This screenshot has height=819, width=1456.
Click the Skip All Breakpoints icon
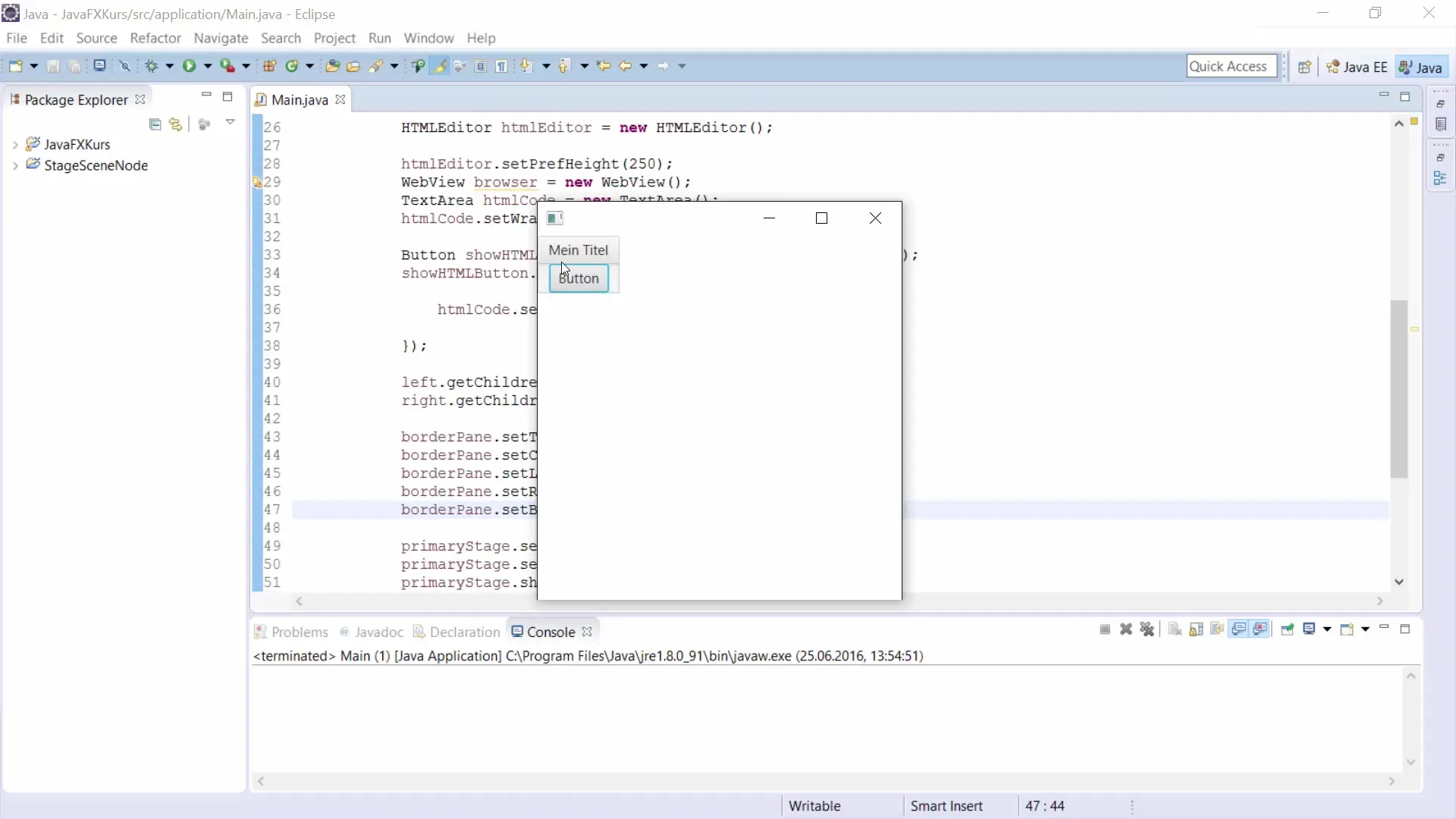[125, 66]
